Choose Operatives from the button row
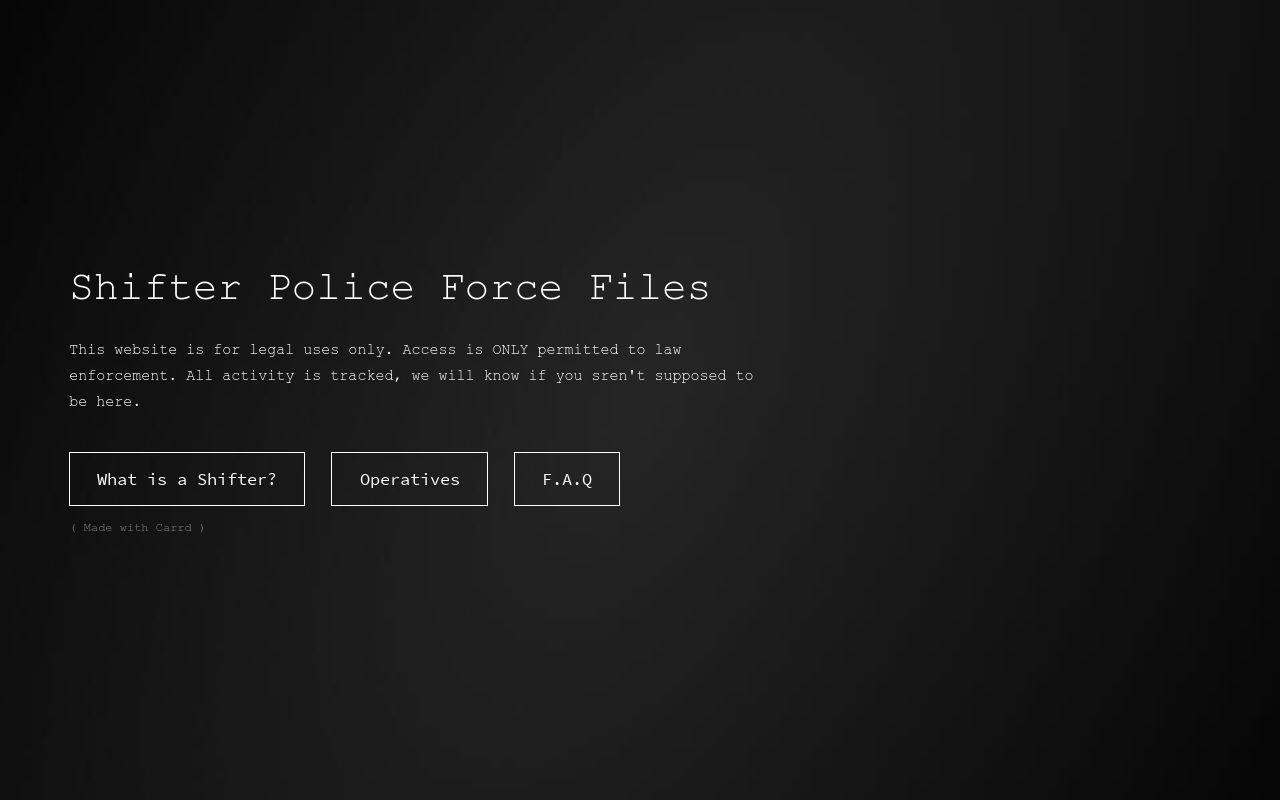 [409, 479]
